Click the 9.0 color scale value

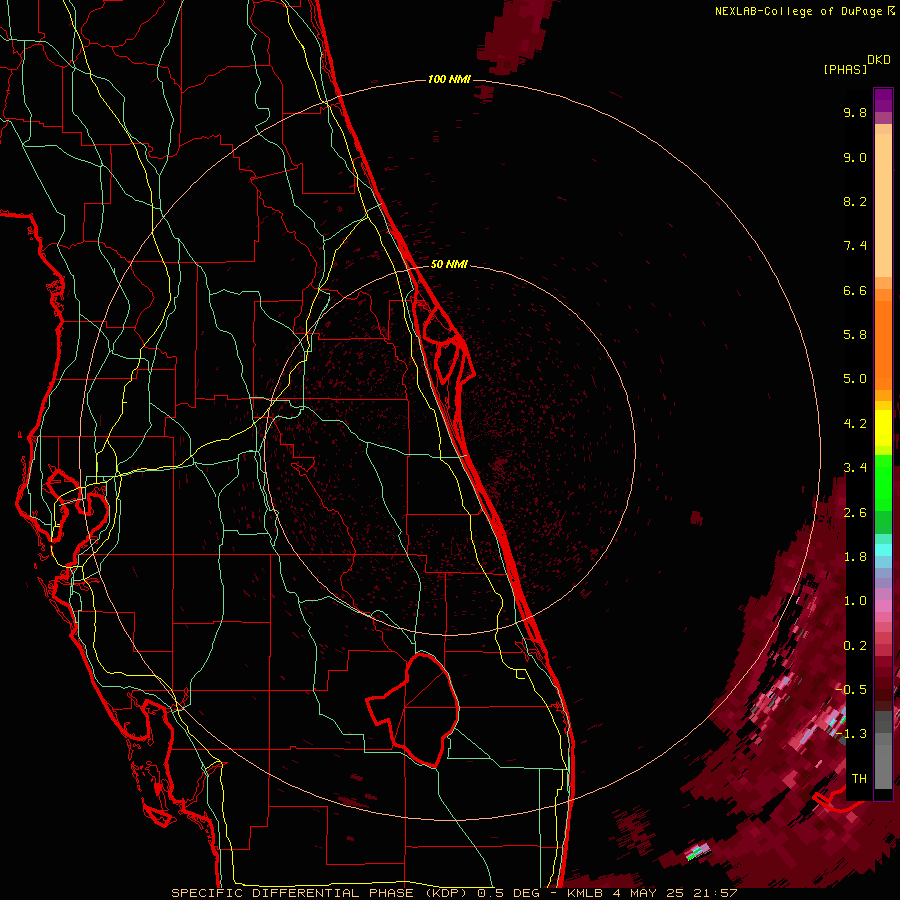coord(855,157)
